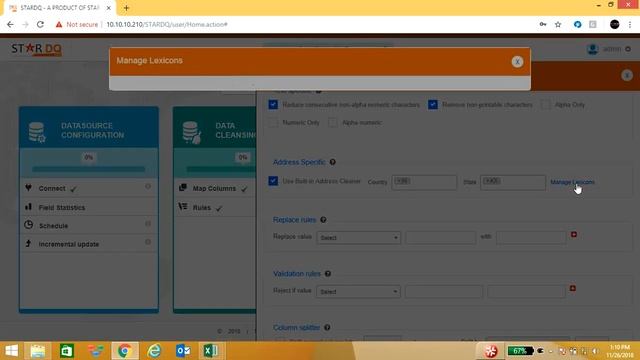The image size is (640, 360).
Task: Open Map Columns in Data Cleansing
Action: [214, 188]
